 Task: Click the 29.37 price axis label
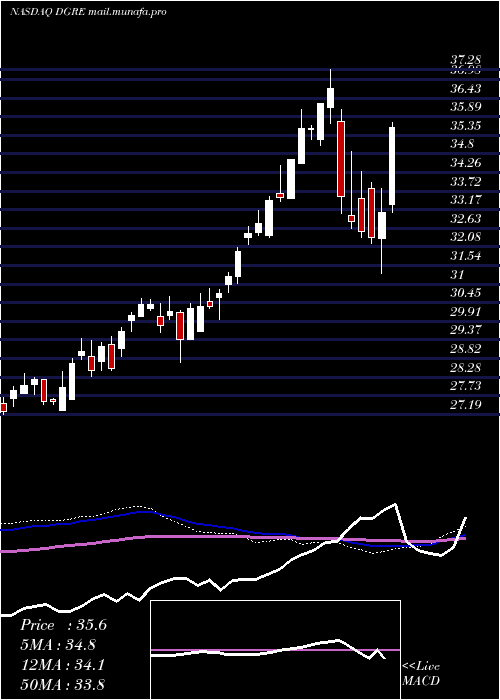(x=466, y=330)
